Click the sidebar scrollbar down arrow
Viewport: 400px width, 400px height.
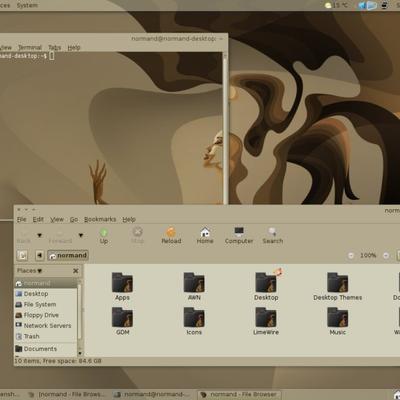click(x=80, y=353)
